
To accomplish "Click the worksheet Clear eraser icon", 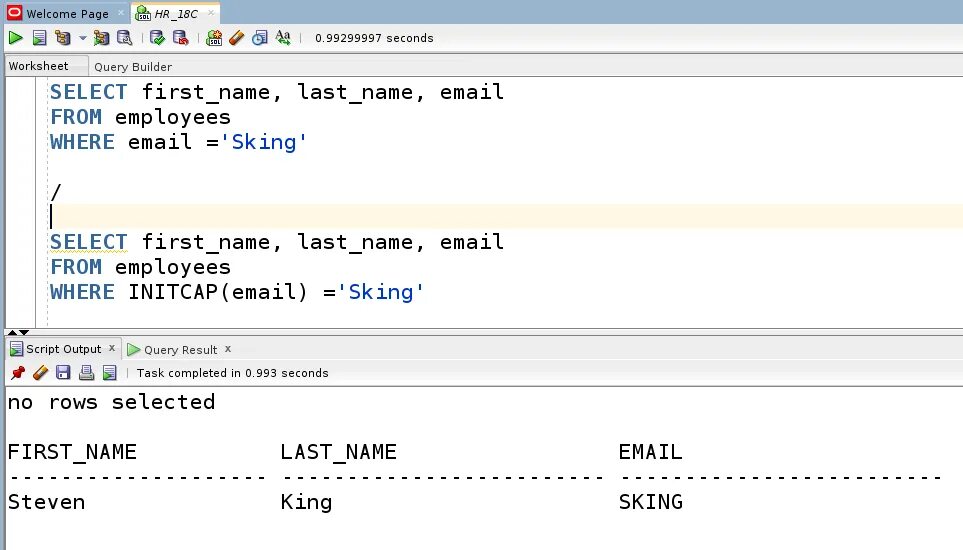I will pyautogui.click(x=236, y=38).
